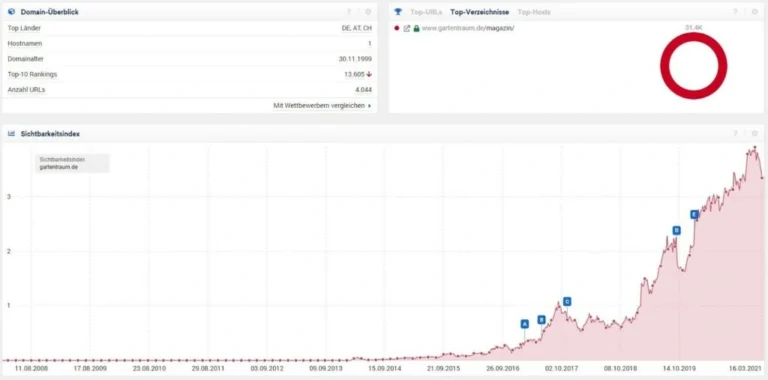Click the Domainalter row label
This screenshot has height=380, width=768.
(x=25, y=59)
